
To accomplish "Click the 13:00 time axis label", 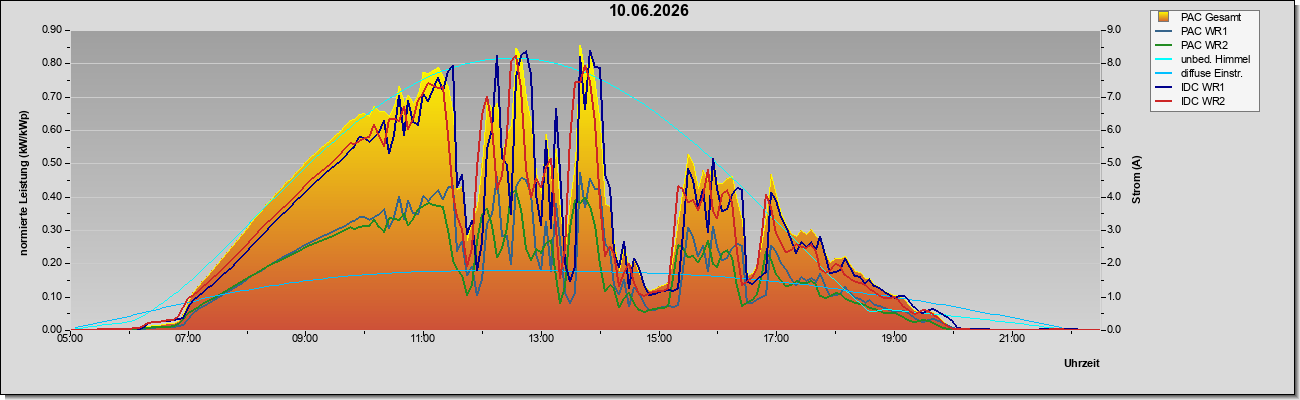I will pyautogui.click(x=541, y=339).
